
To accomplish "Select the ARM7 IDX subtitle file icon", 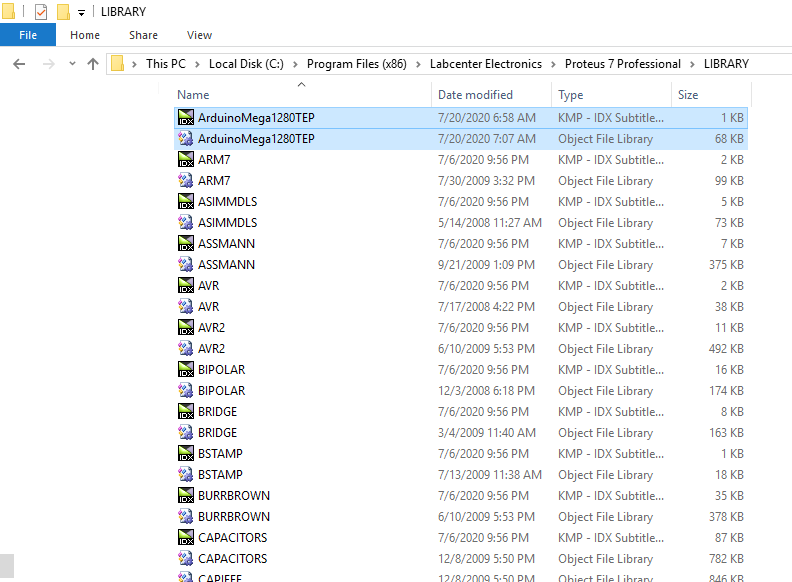I will pos(185,160).
